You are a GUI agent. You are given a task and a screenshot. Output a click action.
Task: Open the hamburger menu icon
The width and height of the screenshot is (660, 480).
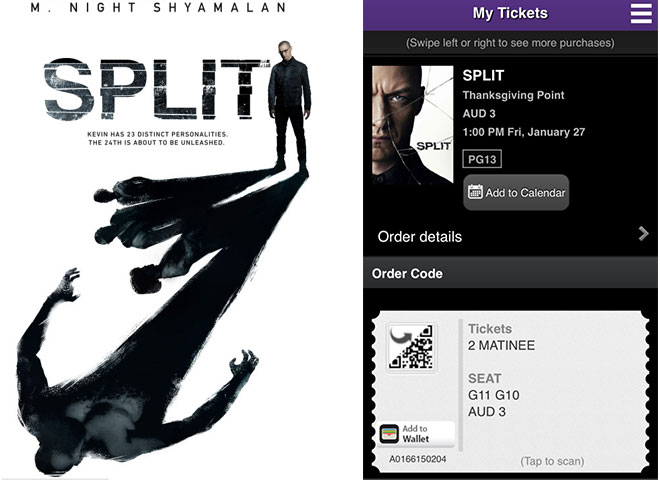click(x=641, y=13)
